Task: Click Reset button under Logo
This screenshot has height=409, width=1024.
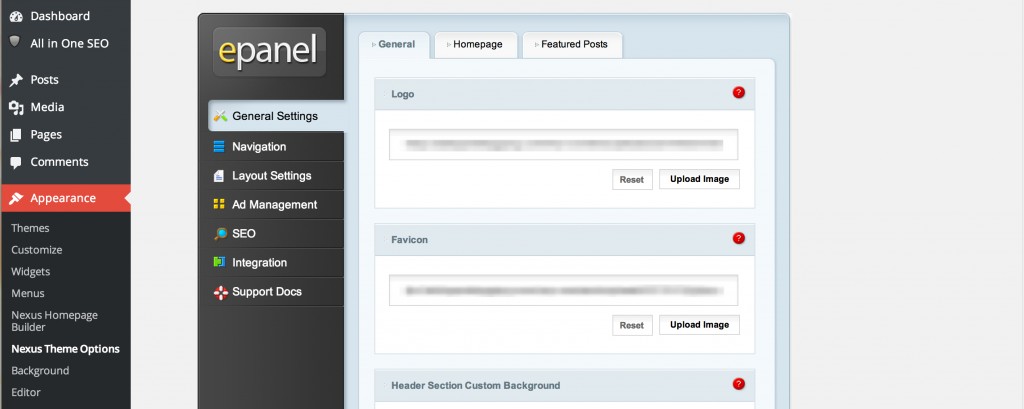Action: tap(632, 180)
